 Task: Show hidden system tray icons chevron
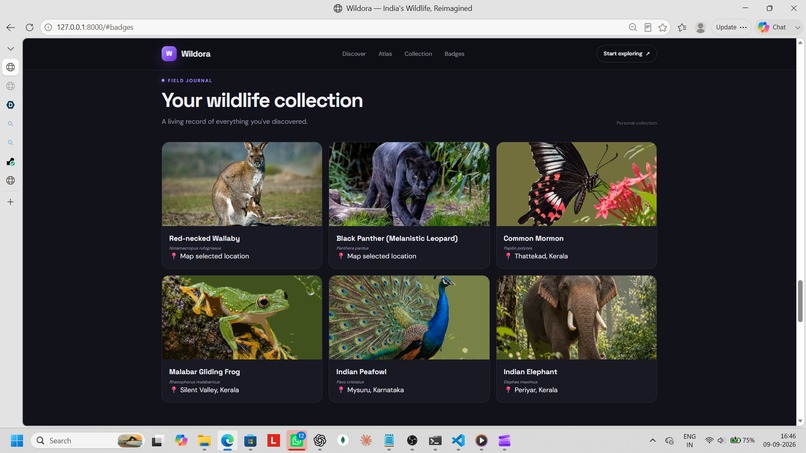[x=653, y=441]
